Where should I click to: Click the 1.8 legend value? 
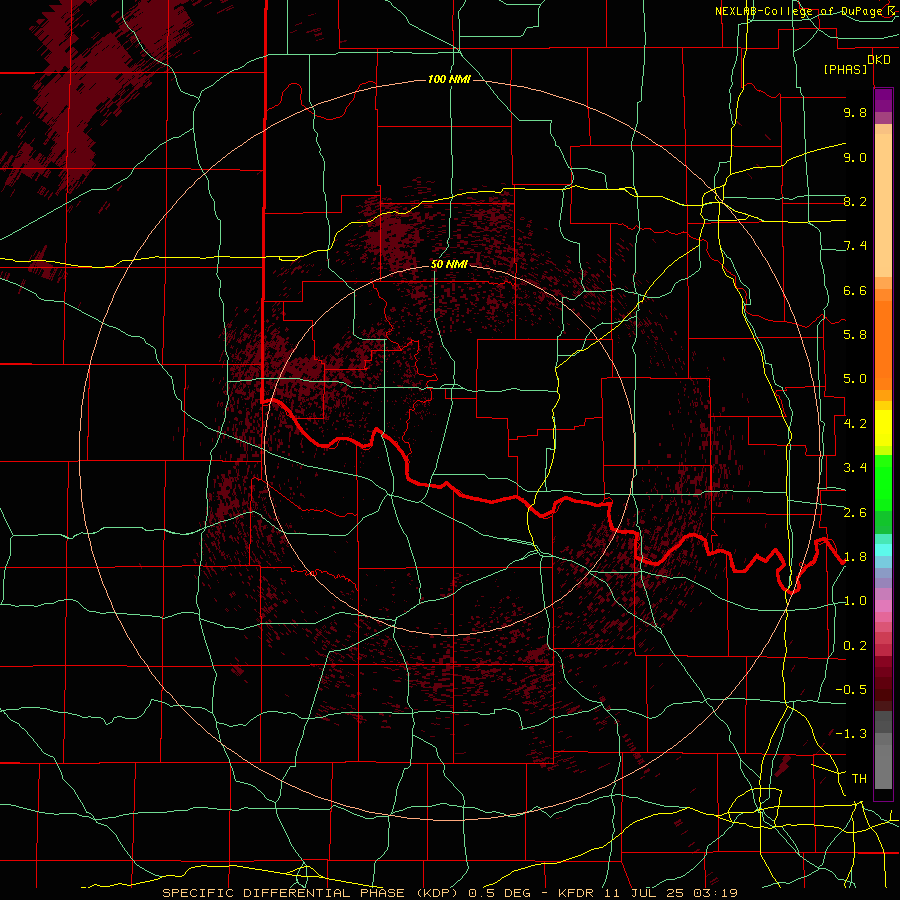tap(855, 557)
